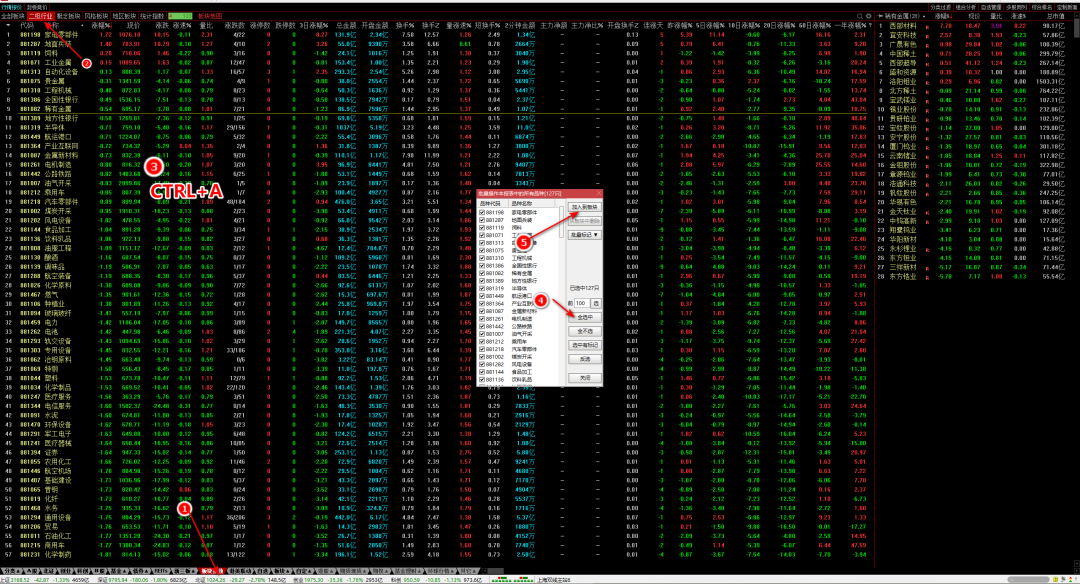Uncheck the 881119 checkbox in the dialog
1080x584 pixels.
pos(482,227)
